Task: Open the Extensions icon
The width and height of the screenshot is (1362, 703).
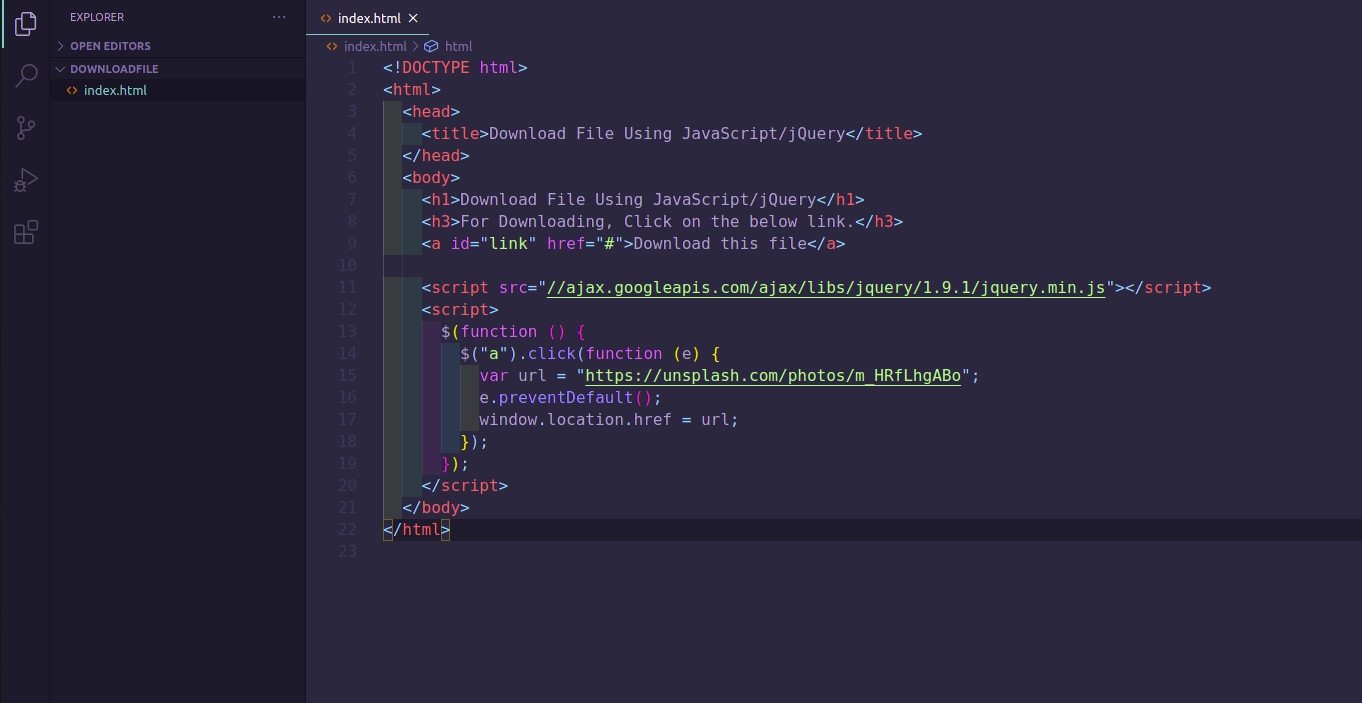Action: pos(24,232)
